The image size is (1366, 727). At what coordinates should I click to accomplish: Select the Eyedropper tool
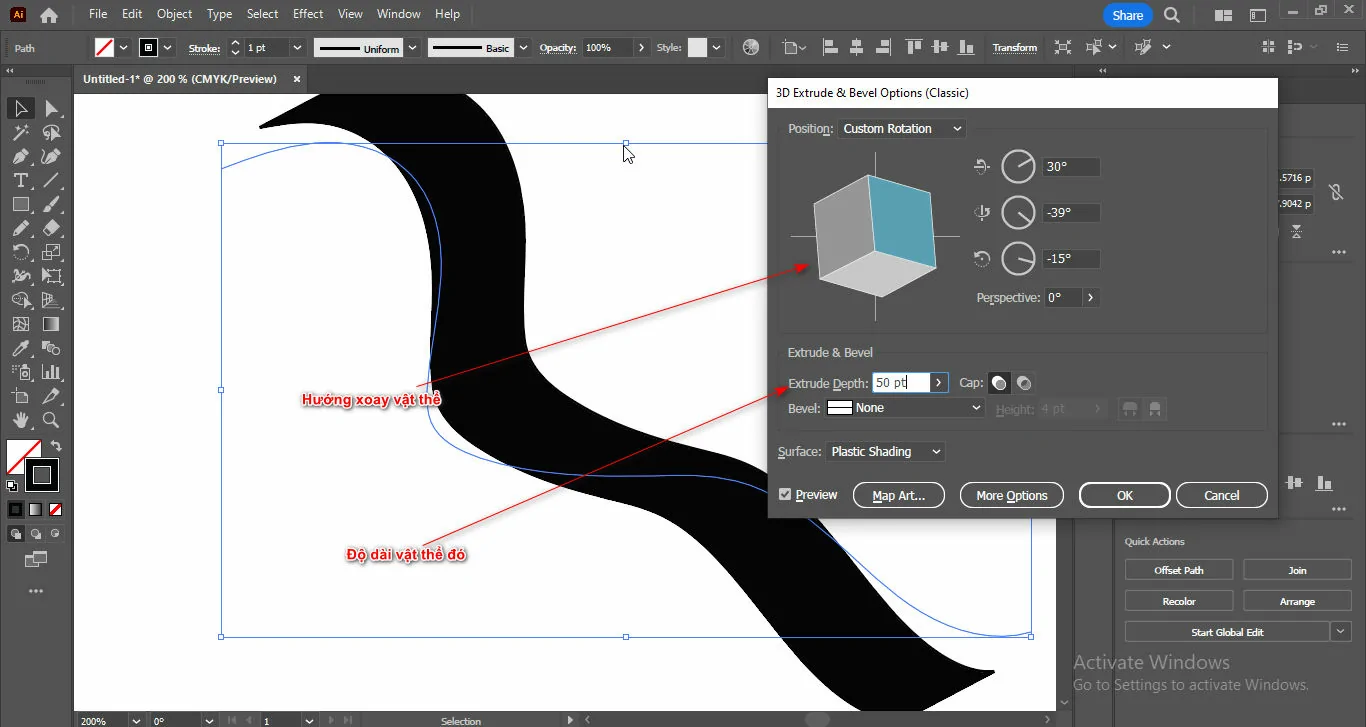[x=20, y=349]
